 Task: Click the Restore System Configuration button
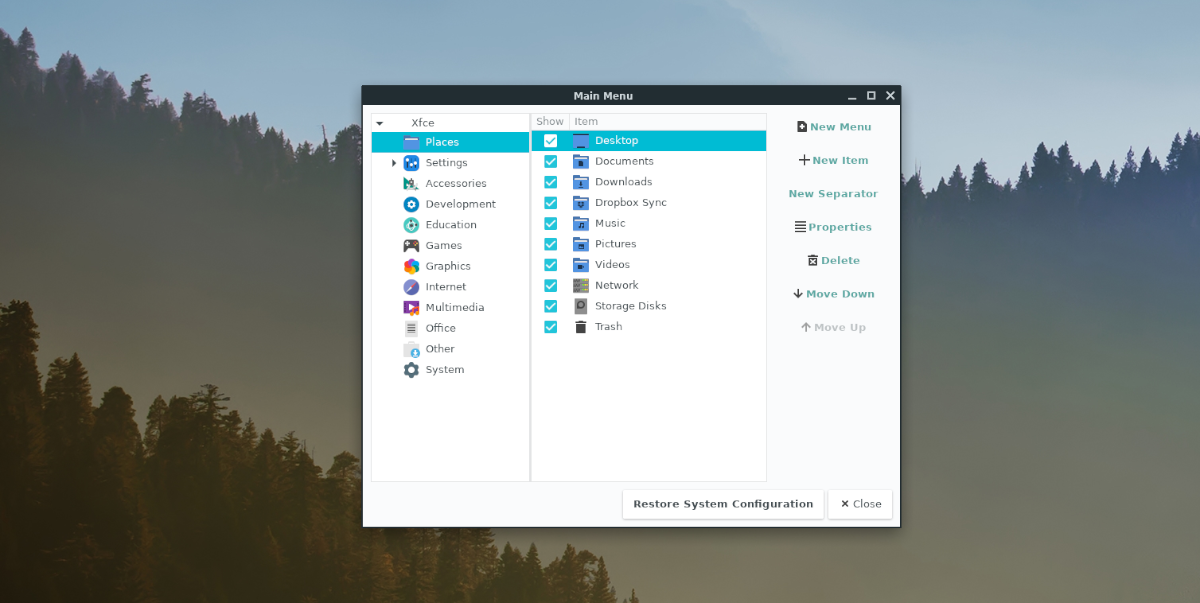tap(722, 504)
